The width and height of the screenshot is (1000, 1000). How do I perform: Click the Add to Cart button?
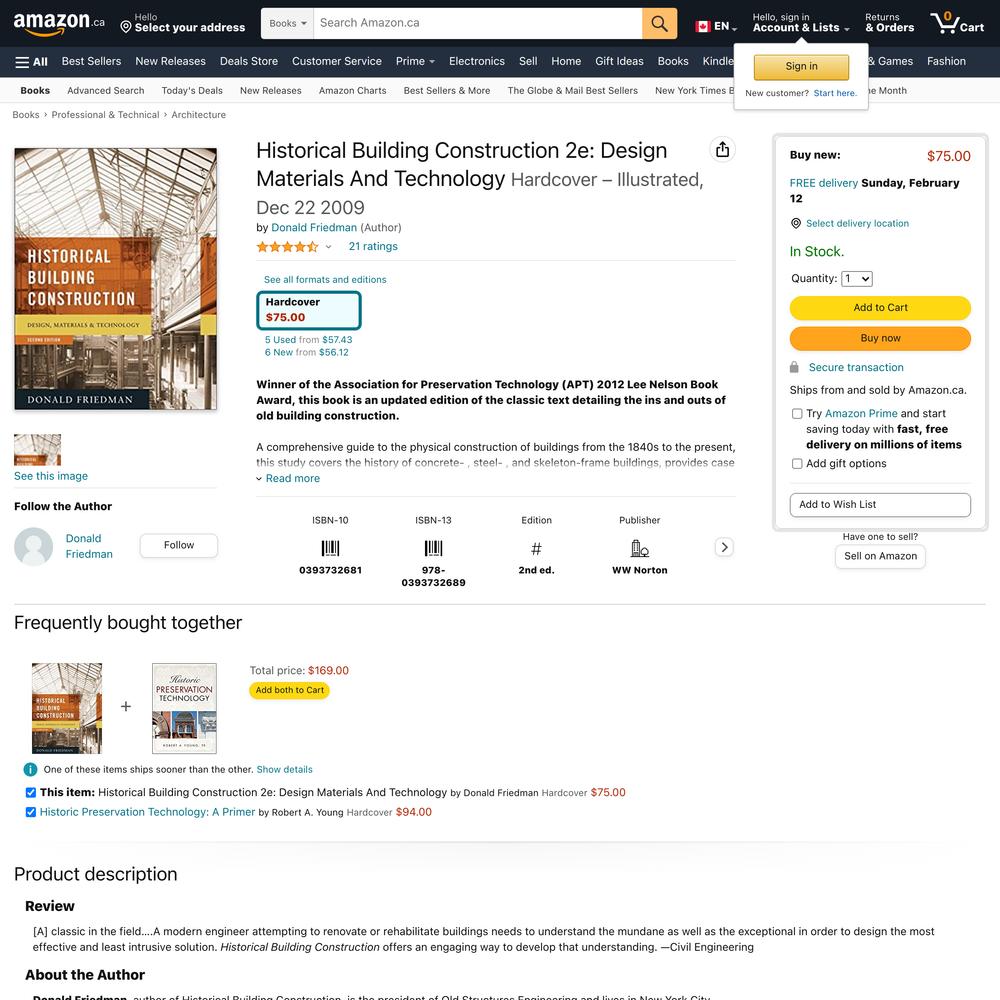pyautogui.click(x=880, y=307)
